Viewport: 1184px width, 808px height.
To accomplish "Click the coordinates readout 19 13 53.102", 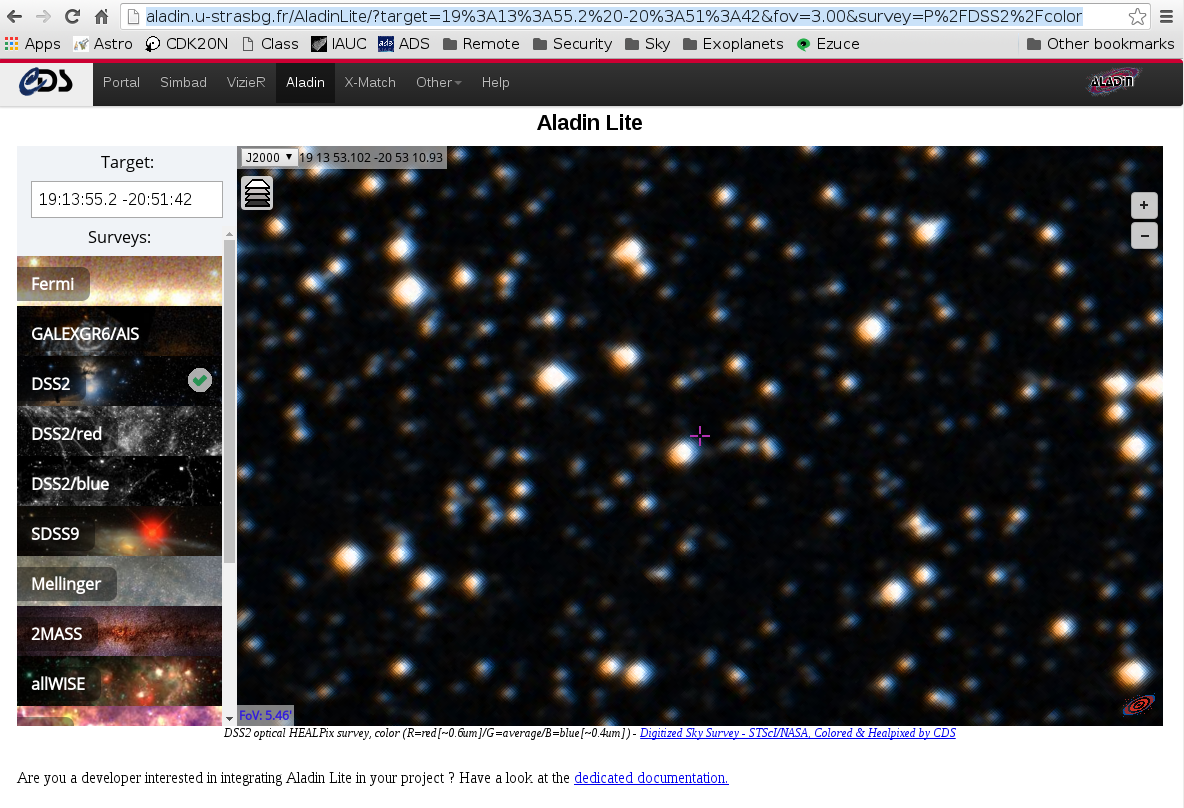I will pyautogui.click(x=371, y=157).
